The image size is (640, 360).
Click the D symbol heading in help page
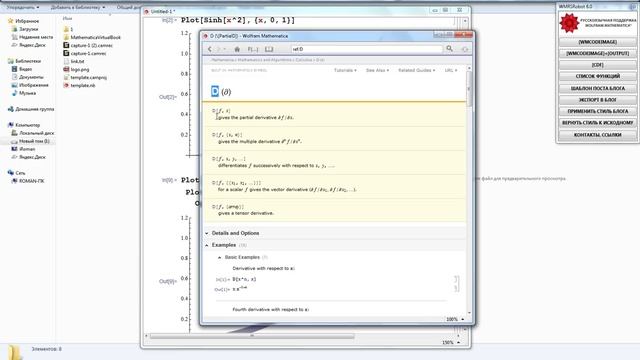pos(215,91)
